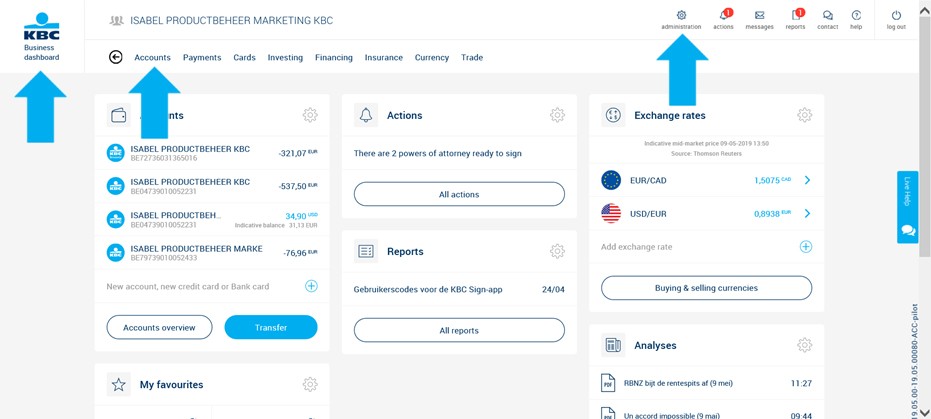
Task: Click the Reports widget icon
Action: [366, 251]
